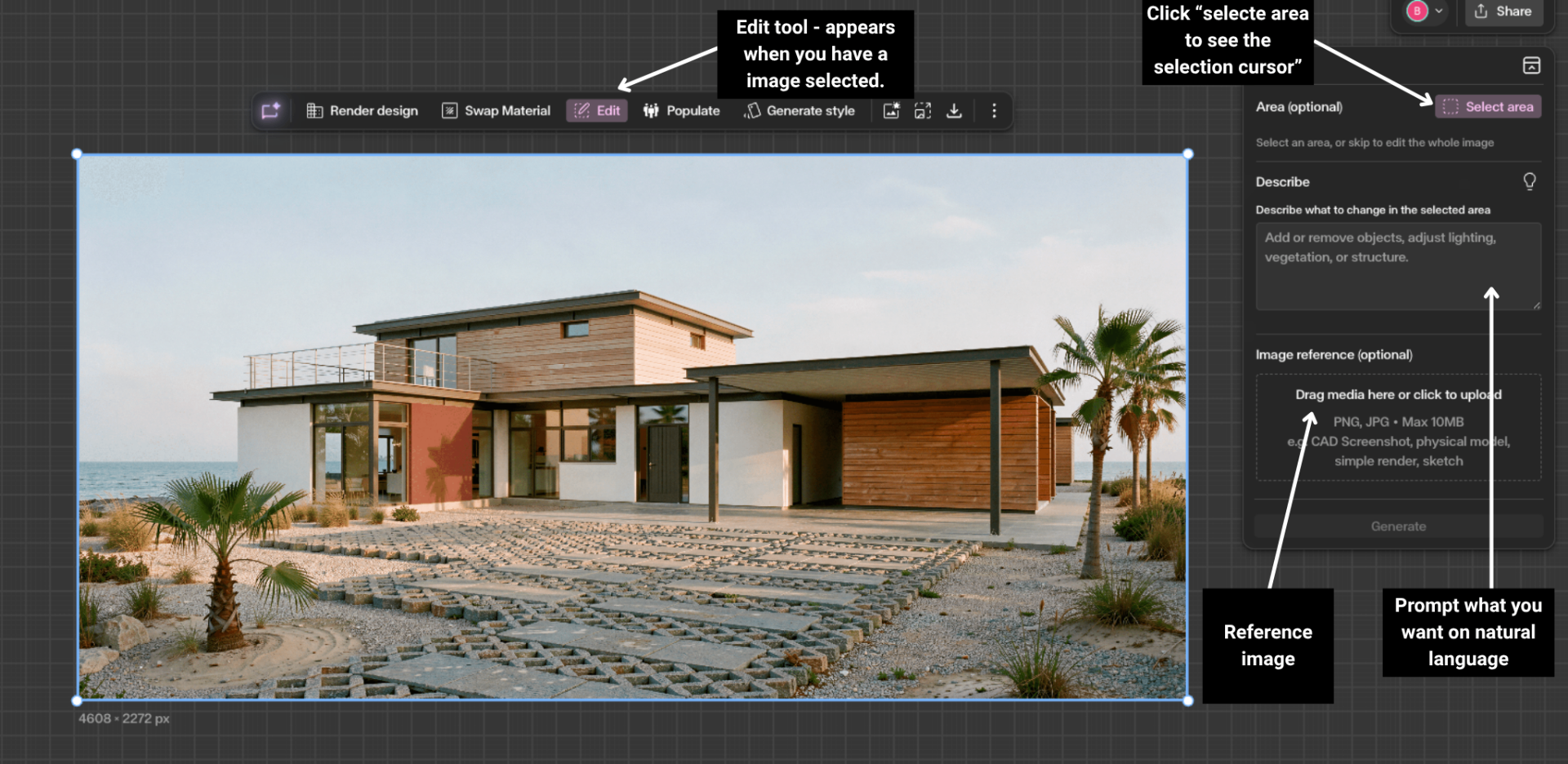Click the top-right image resize handle
Image resolution: width=1568 pixels, height=764 pixels.
pyautogui.click(x=1188, y=153)
